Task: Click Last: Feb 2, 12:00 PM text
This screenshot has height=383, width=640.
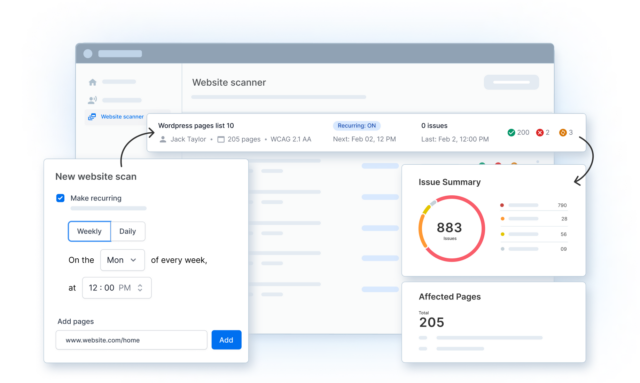Action: tap(455, 139)
